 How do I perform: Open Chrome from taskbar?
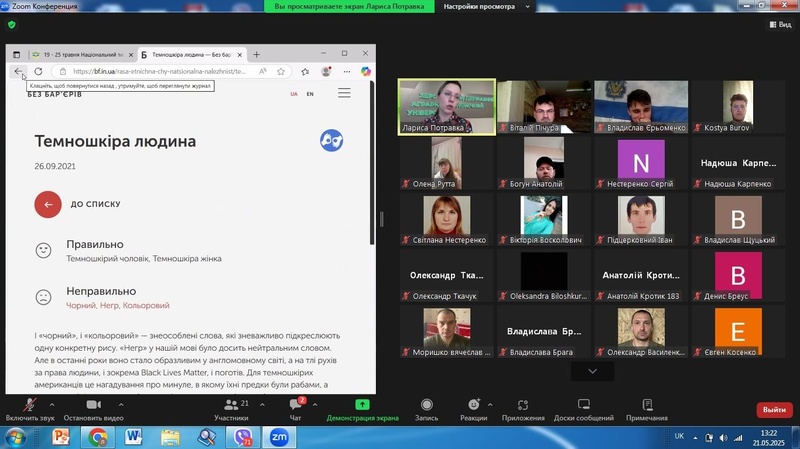[97, 437]
